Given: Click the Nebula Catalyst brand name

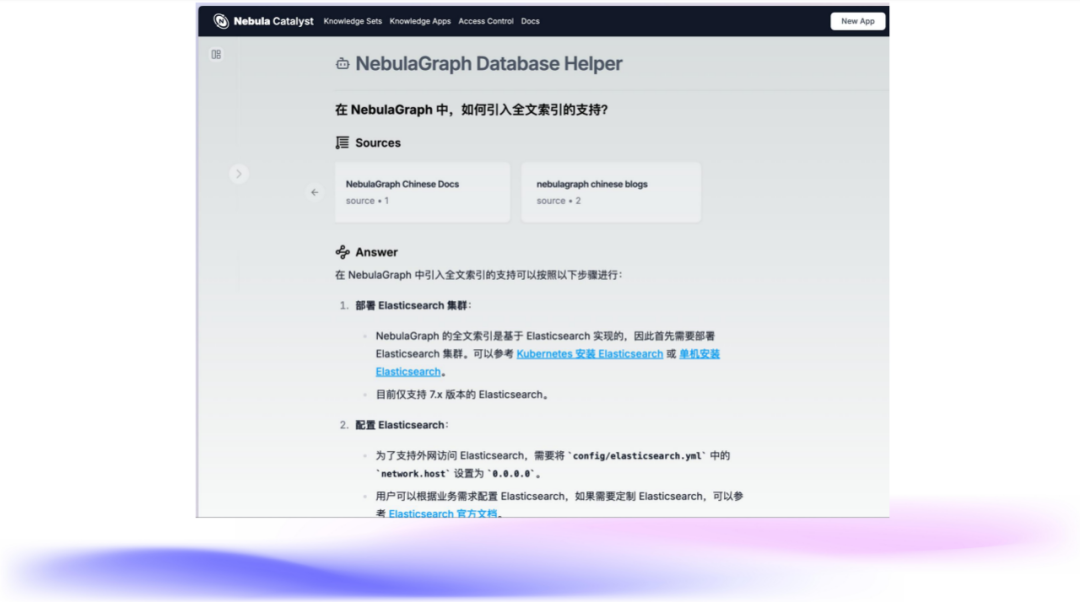Looking at the screenshot, I should point(273,21).
